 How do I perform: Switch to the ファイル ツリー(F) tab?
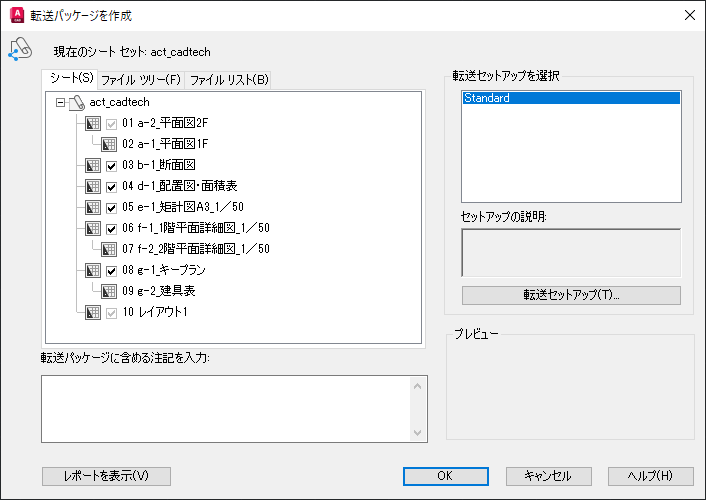point(141,80)
